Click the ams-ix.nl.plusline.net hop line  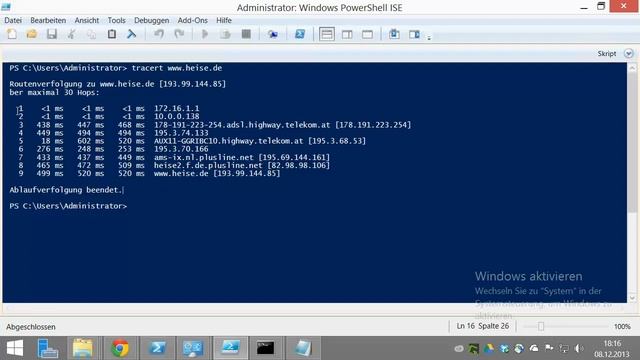click(x=242, y=157)
